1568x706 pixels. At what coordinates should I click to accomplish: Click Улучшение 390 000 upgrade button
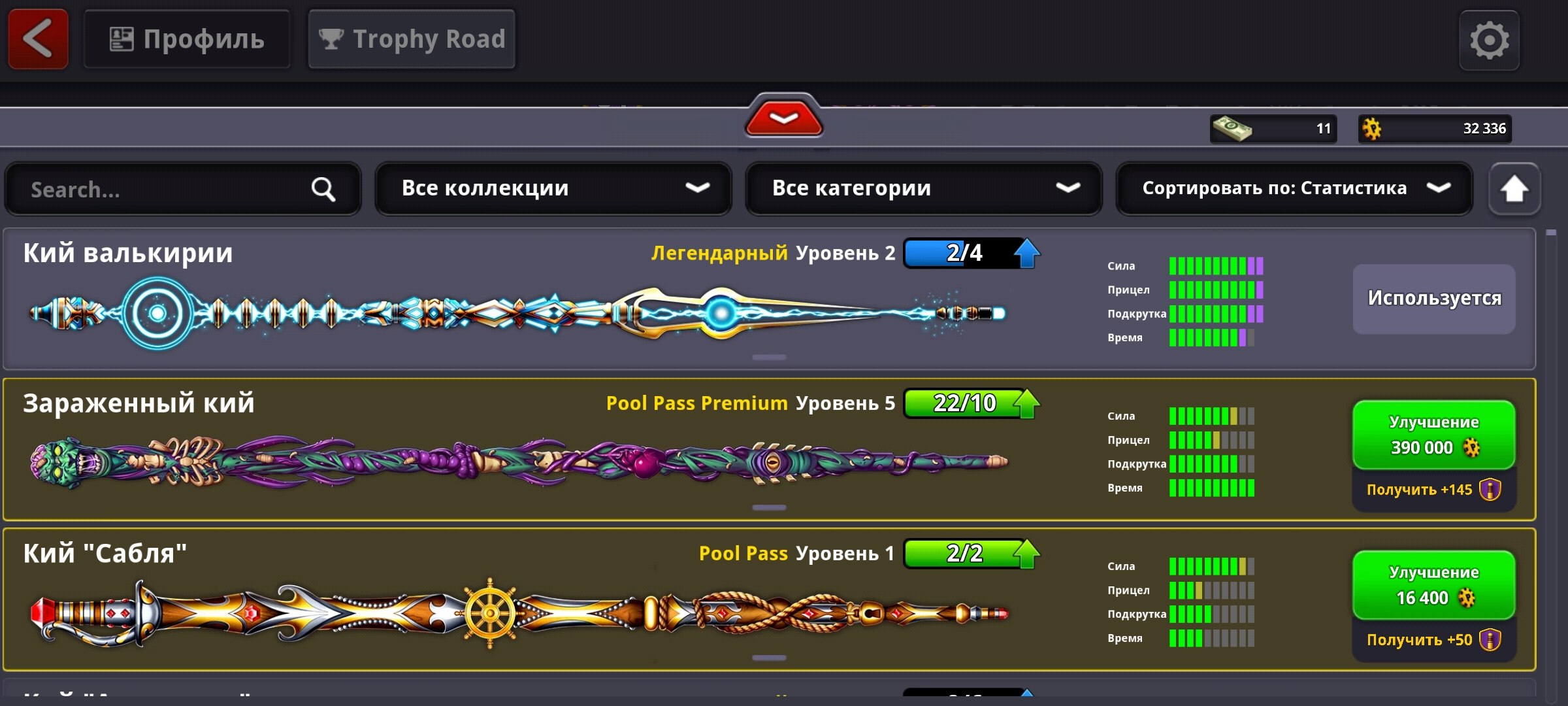click(x=1433, y=435)
